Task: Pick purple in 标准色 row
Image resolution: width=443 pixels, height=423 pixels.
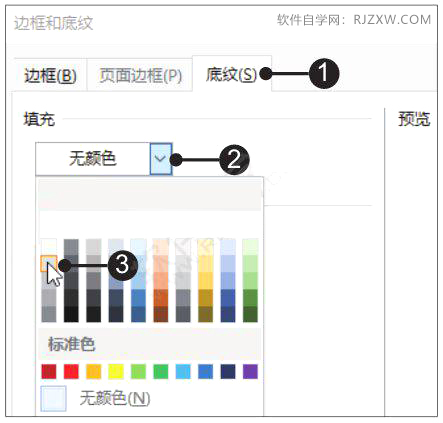Action: point(250,371)
